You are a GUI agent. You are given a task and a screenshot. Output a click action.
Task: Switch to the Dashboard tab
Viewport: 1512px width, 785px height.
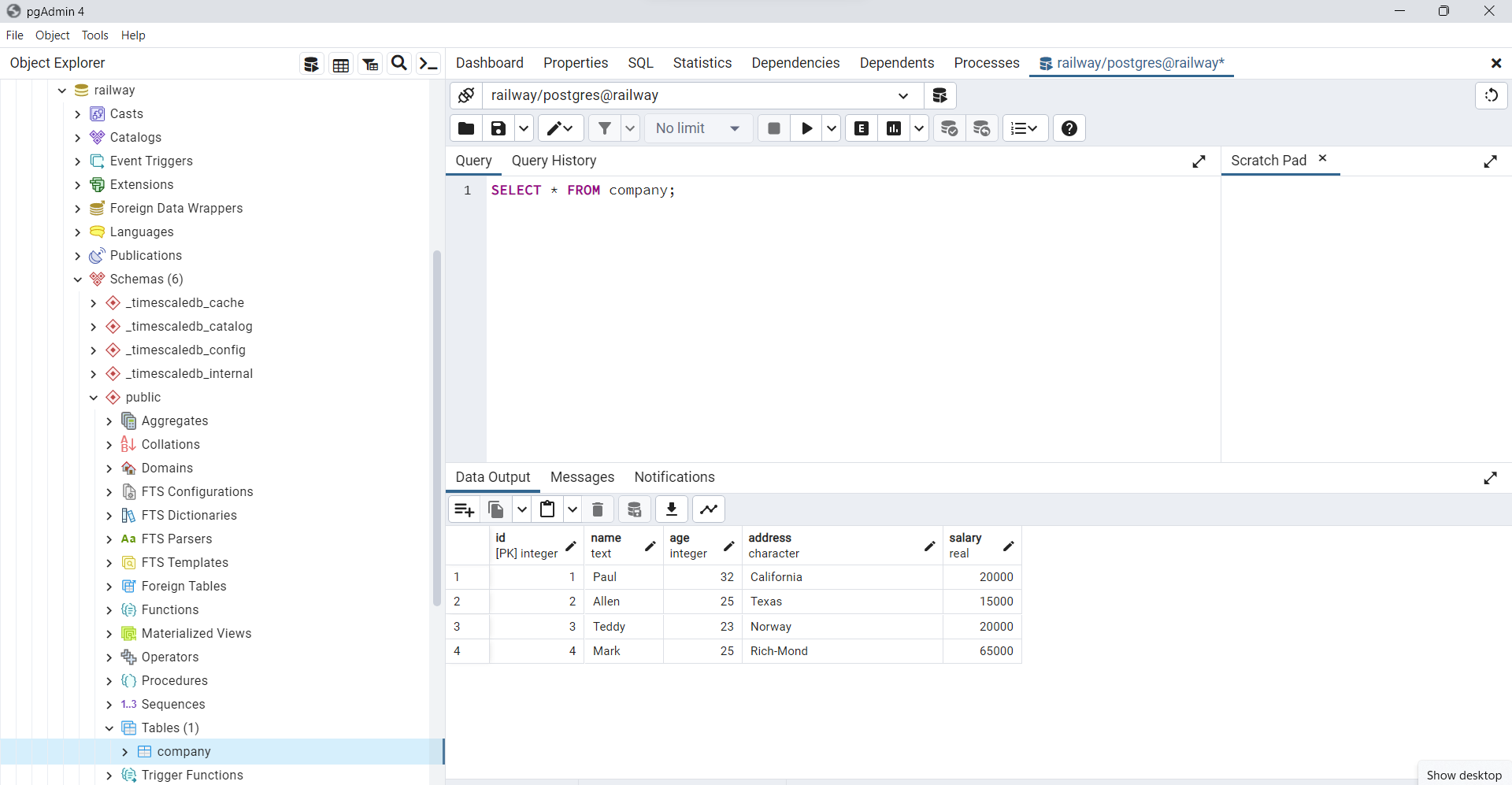489,63
